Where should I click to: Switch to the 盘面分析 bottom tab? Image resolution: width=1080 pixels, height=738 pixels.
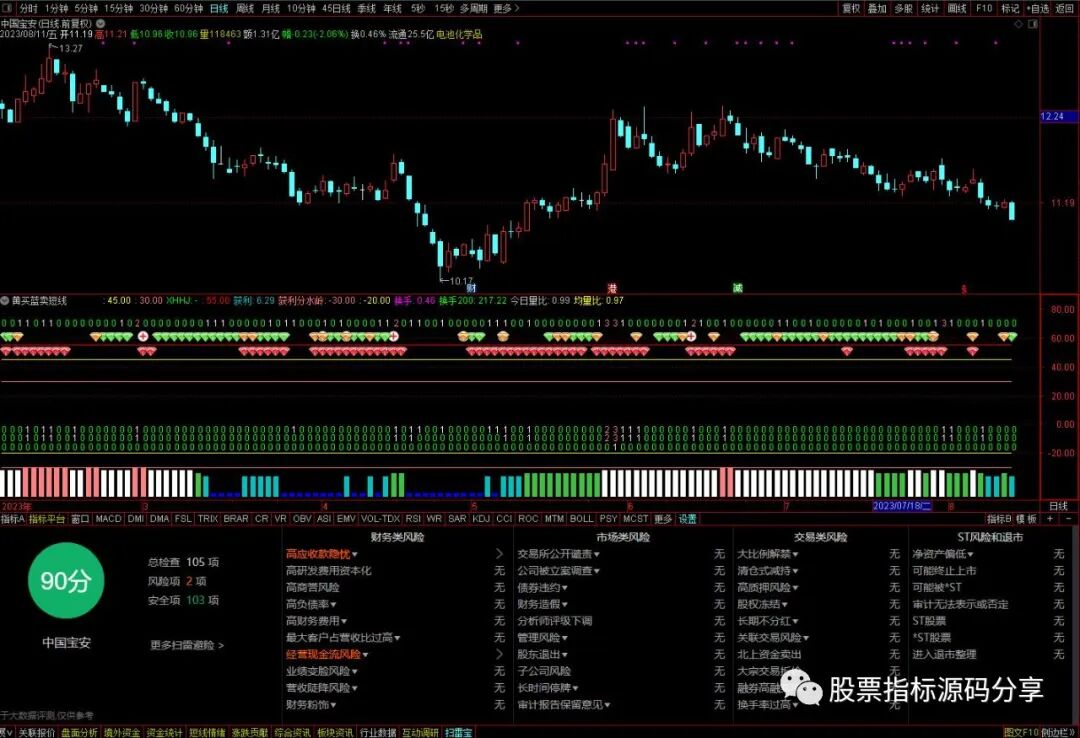pyautogui.click(x=79, y=732)
